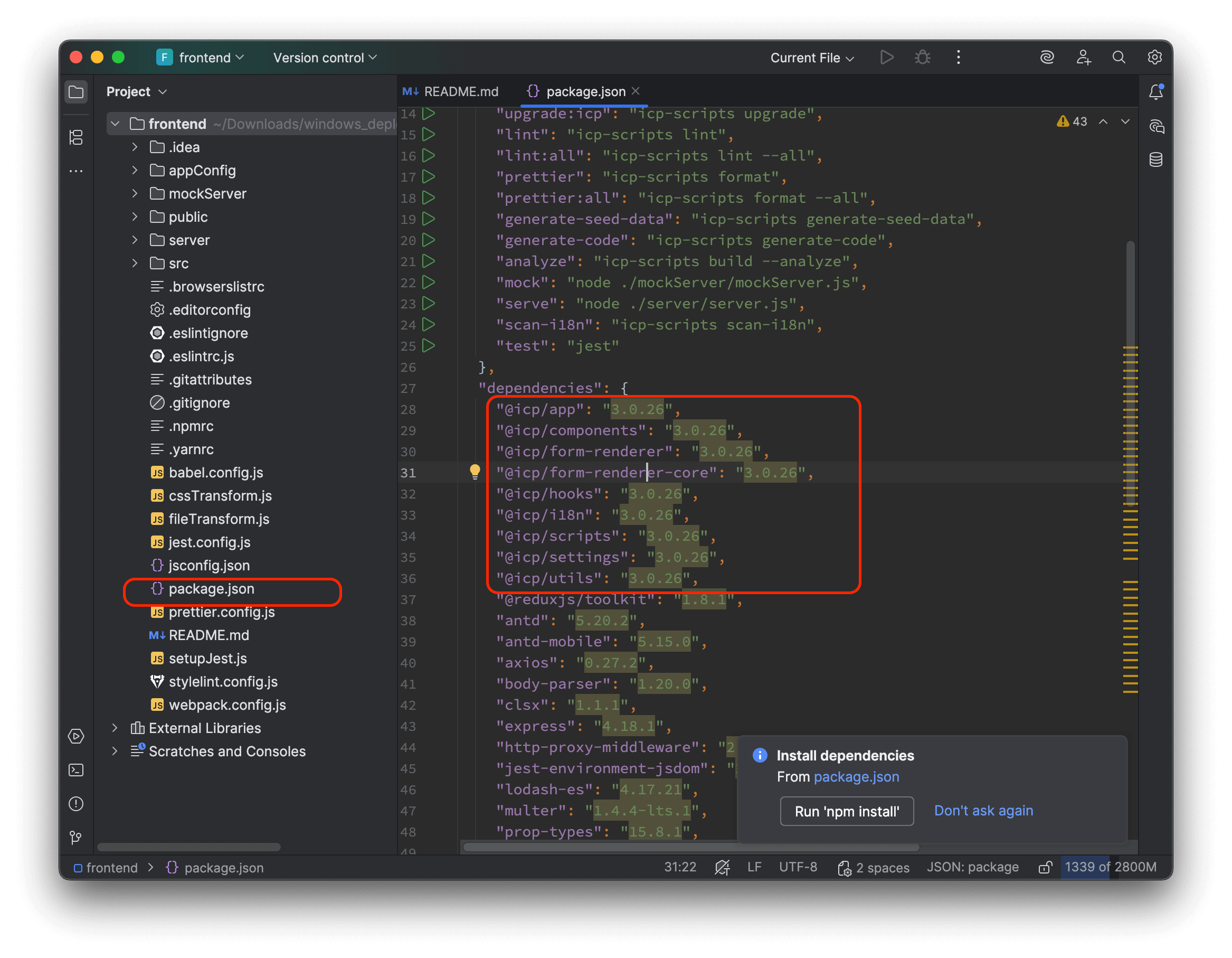Image resolution: width=1232 pixels, height=958 pixels.
Task: Switch to the README.md editor tab
Action: [451, 91]
